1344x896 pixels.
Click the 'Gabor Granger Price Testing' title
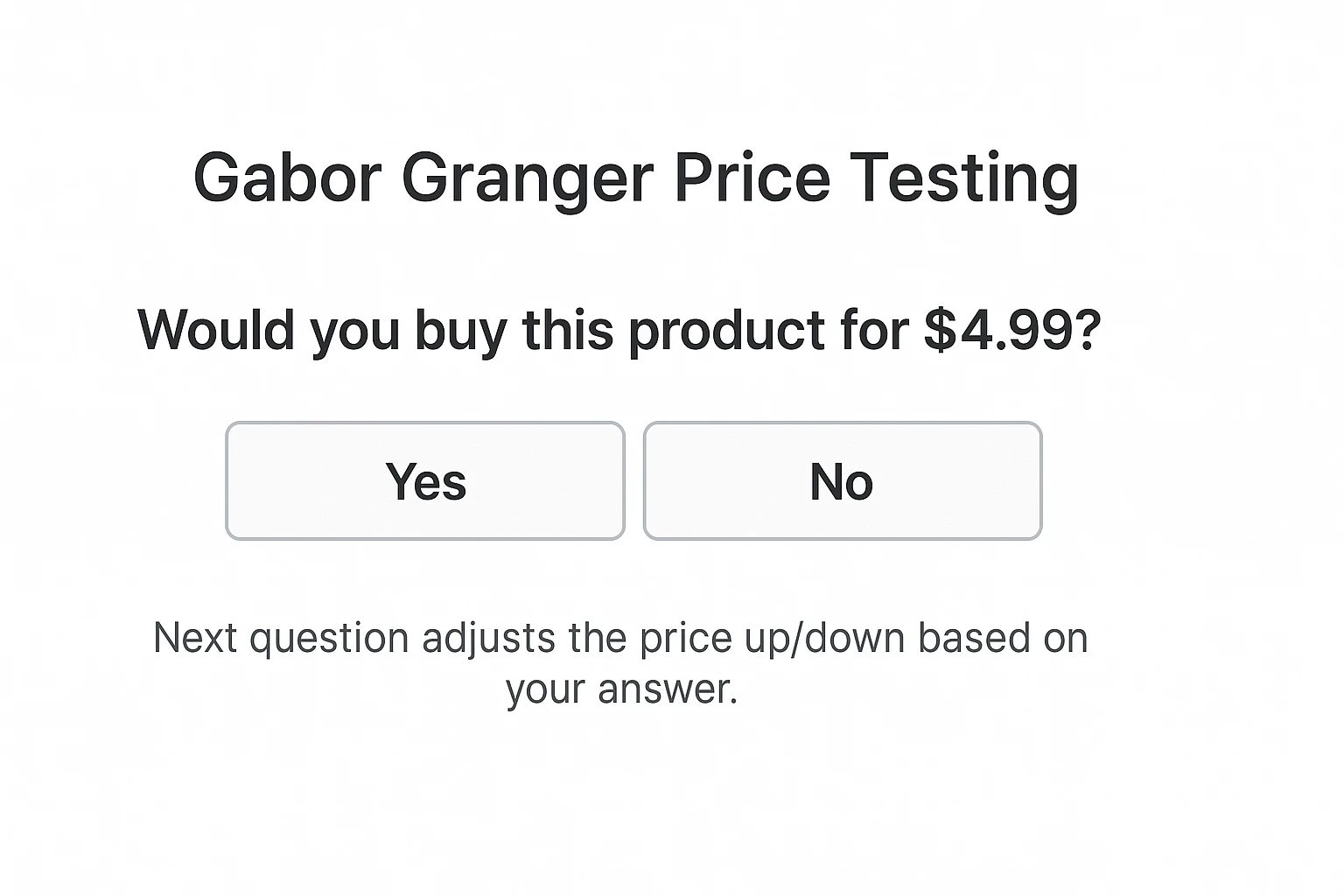tap(635, 178)
